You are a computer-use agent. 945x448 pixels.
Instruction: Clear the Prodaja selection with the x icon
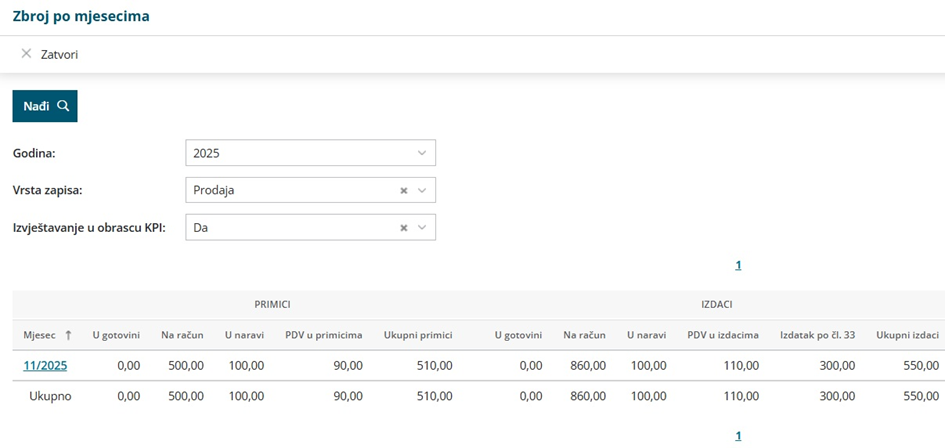point(404,190)
